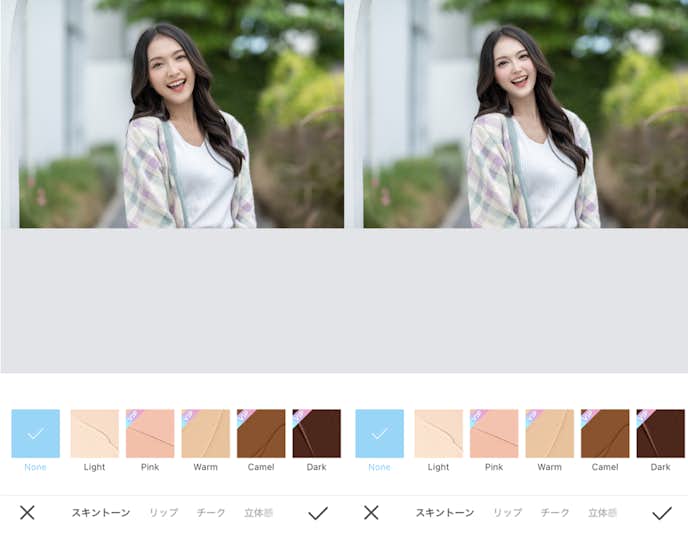Apply Warm skin tone in left editor
Image resolution: width=688 pixels, height=535 pixels.
point(205,434)
